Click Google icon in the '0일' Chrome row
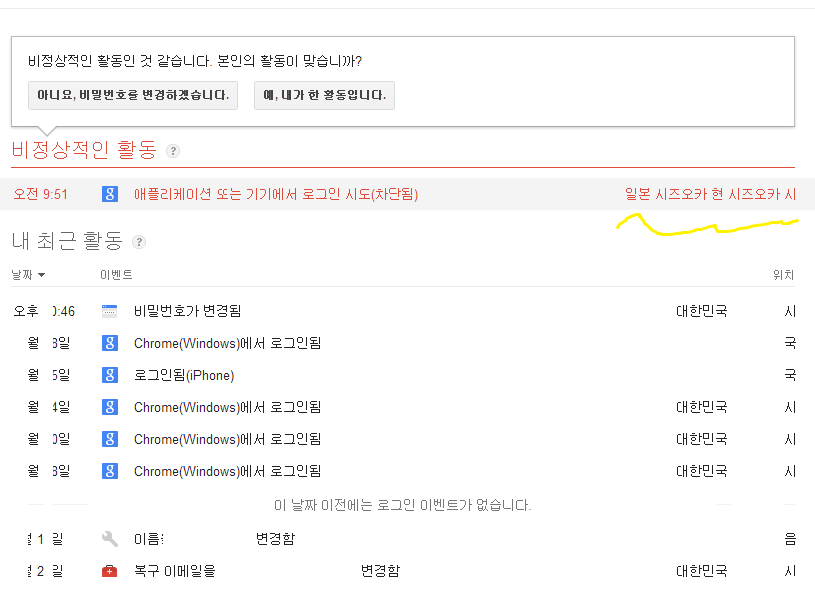 (110, 439)
